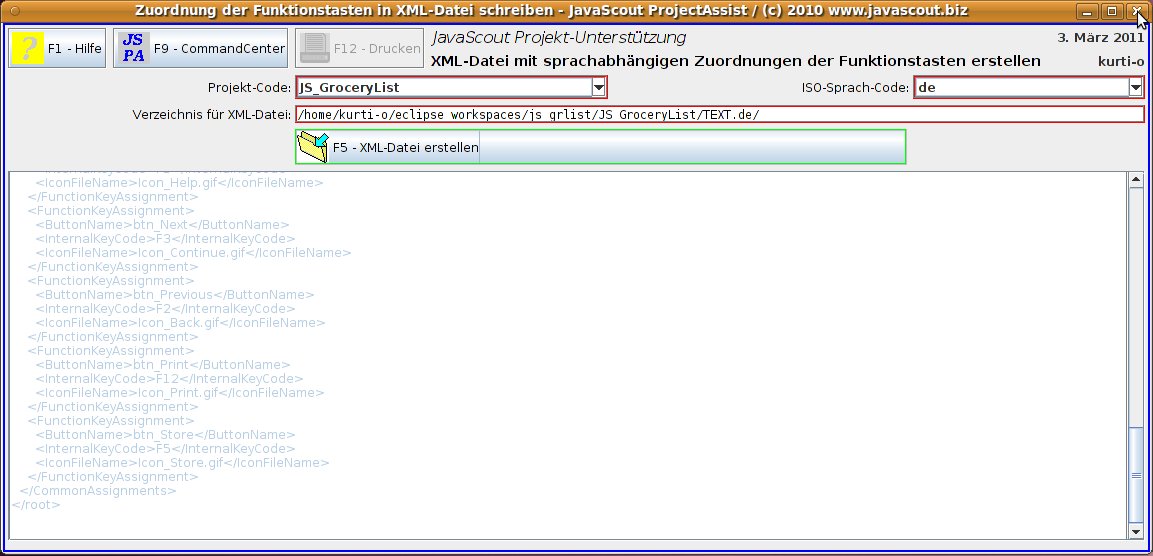The image size is (1153, 556).
Task: Click the yellow question mark help icon
Action: point(28,48)
